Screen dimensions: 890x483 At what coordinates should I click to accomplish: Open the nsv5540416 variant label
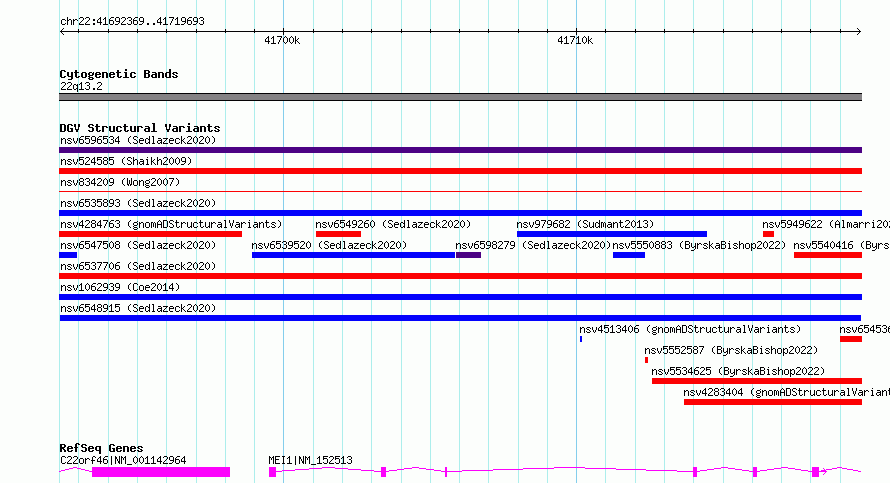click(841, 245)
